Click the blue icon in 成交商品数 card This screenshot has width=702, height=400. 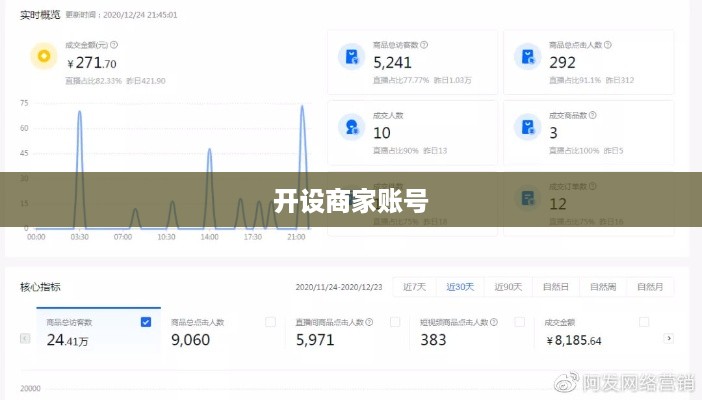[x=527, y=127]
